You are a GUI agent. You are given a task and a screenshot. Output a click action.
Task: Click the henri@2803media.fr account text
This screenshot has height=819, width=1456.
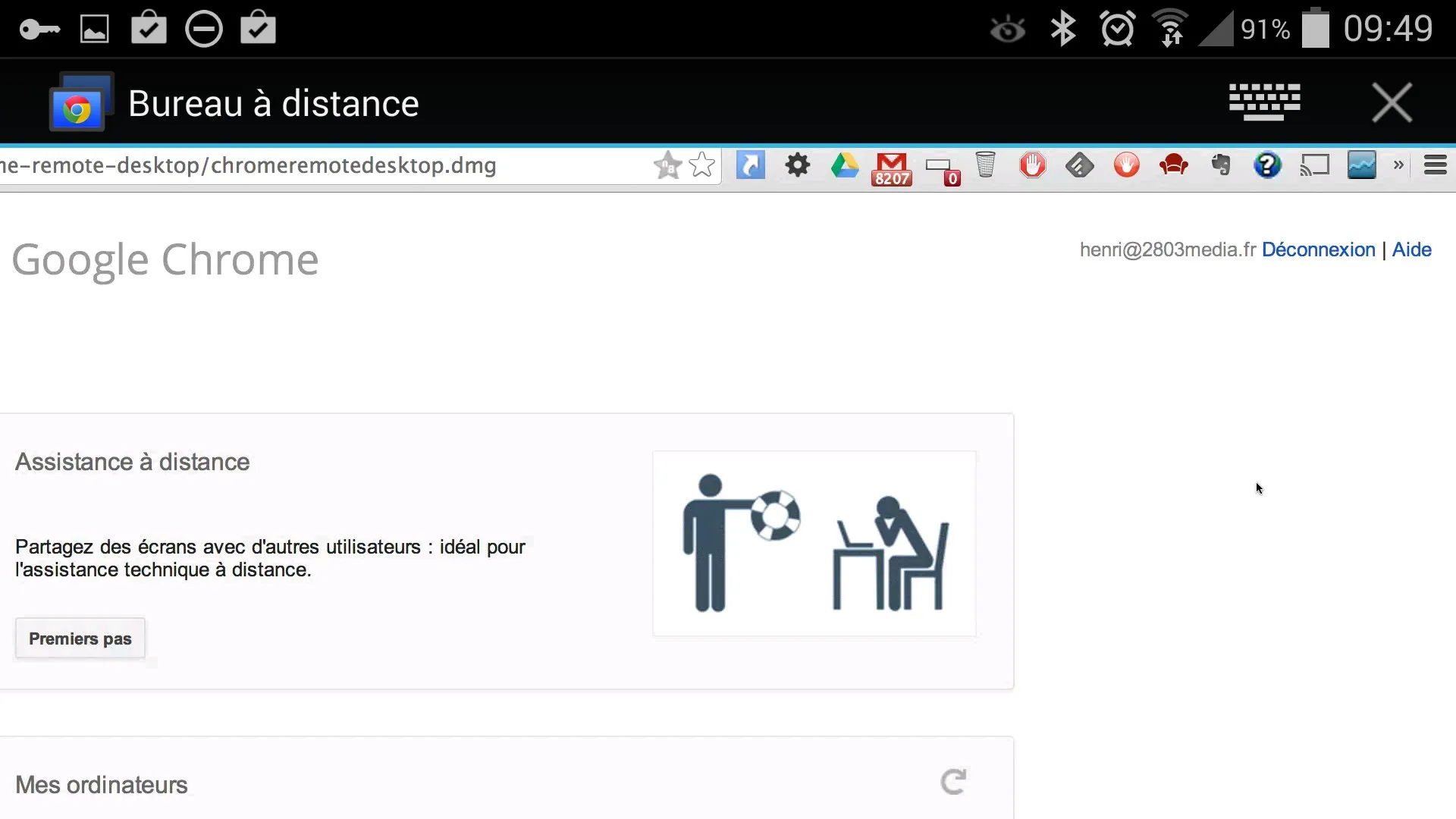pyautogui.click(x=1168, y=249)
